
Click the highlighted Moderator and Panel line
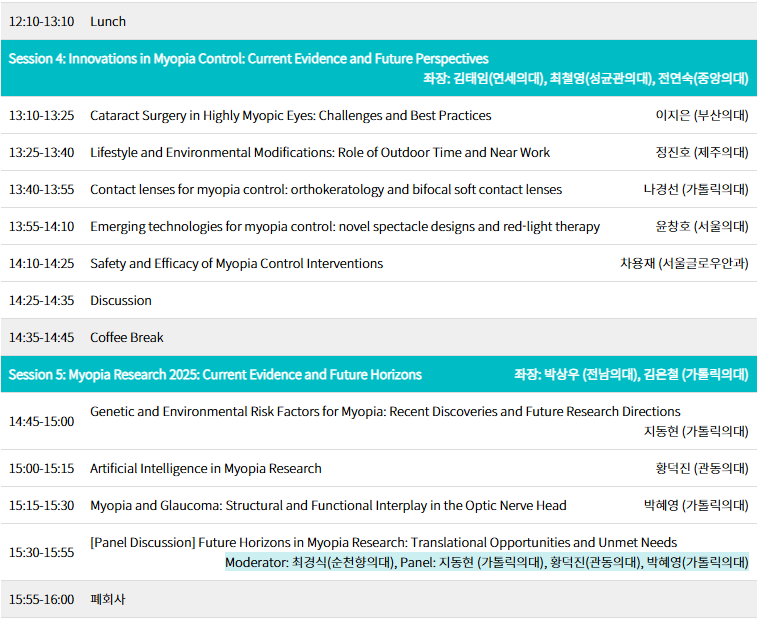(x=486, y=563)
